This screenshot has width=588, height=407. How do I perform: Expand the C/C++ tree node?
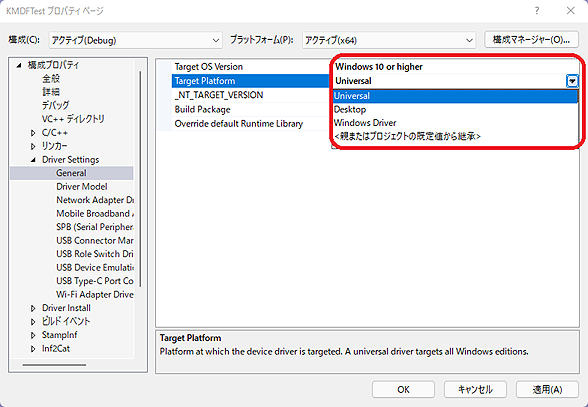33,133
